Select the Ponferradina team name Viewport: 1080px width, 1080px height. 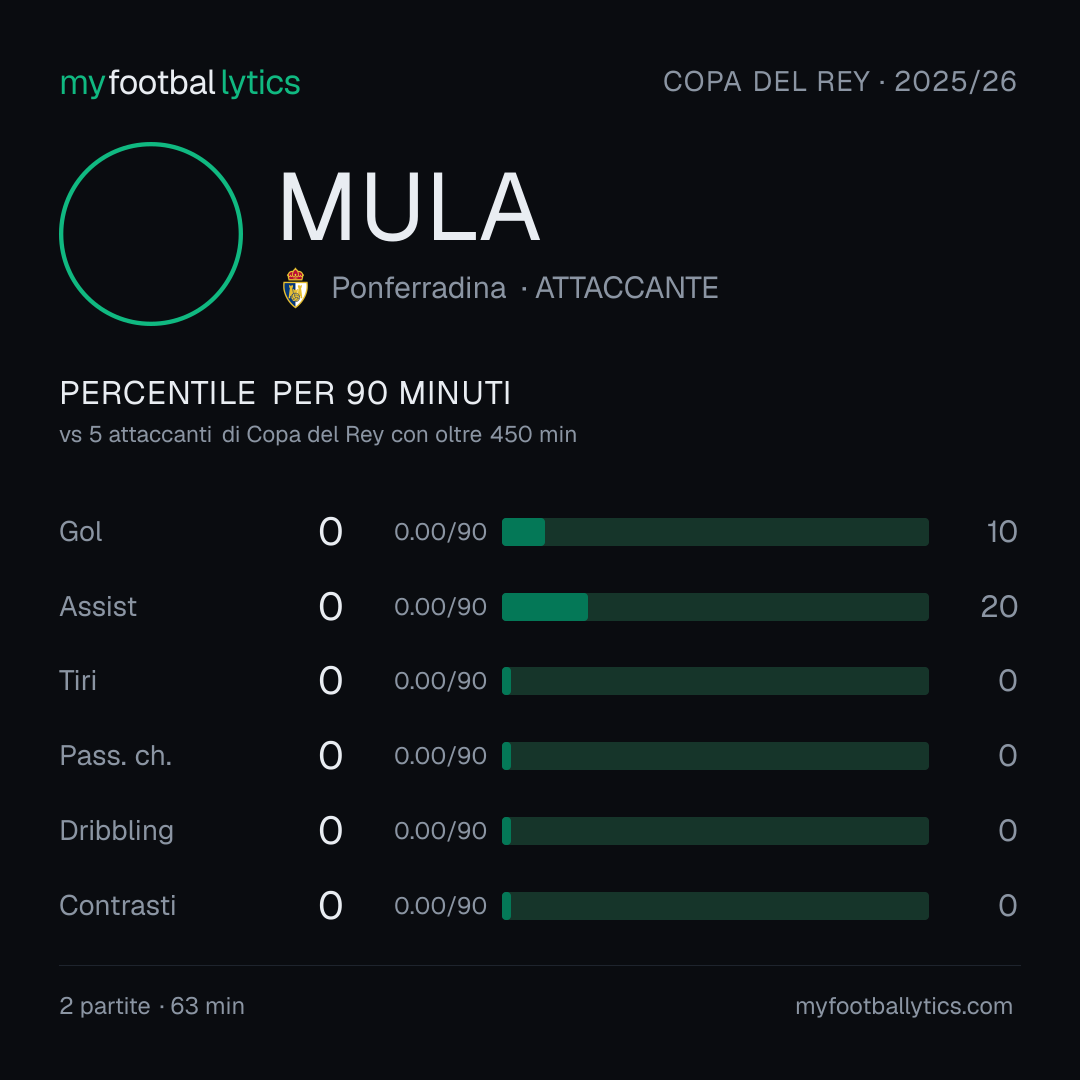click(419, 288)
